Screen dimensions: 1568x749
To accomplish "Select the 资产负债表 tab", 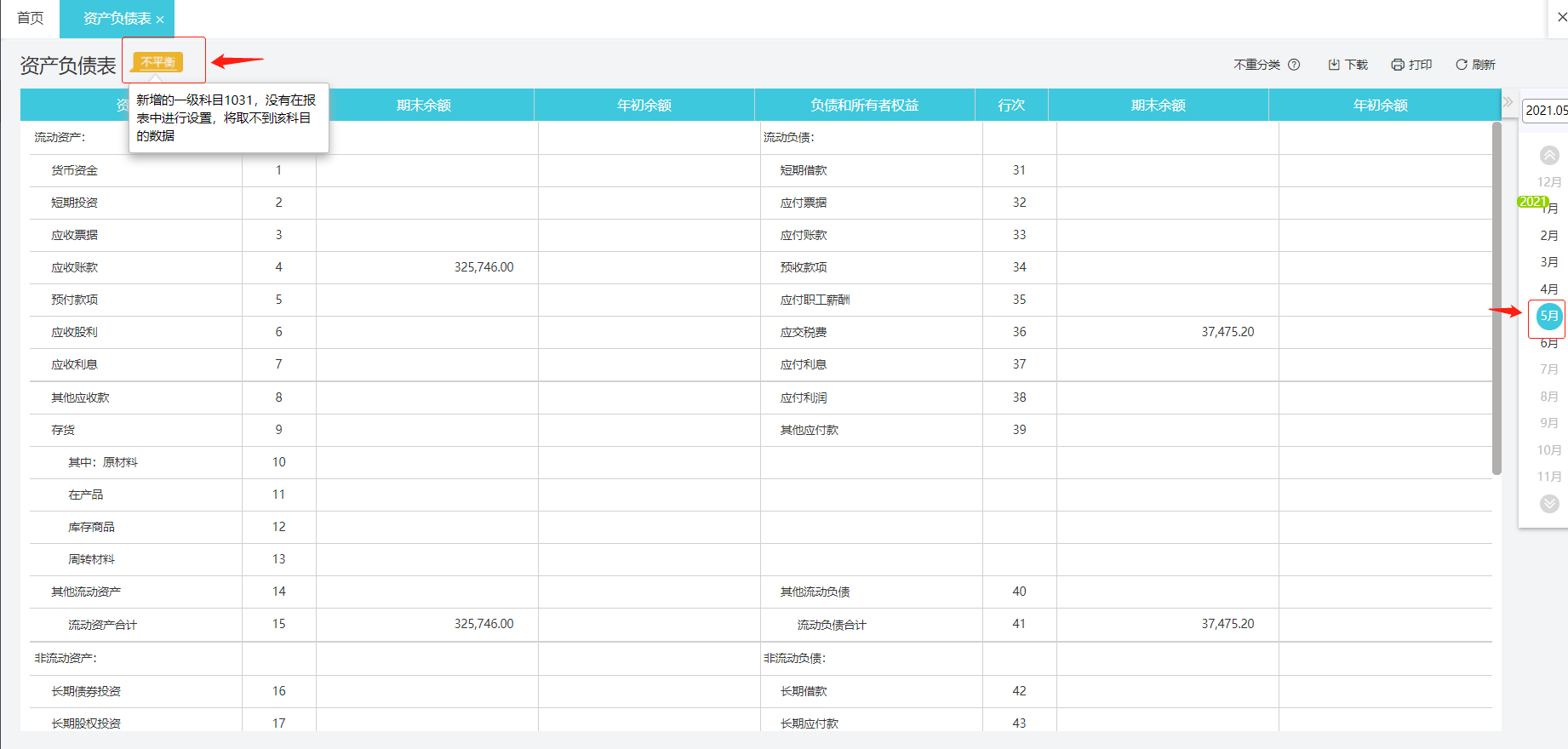I will click(x=117, y=19).
